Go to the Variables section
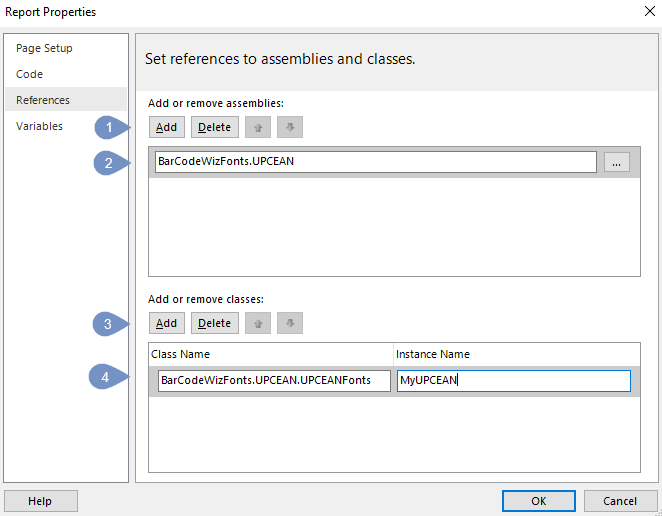This screenshot has width=662, height=516. (x=39, y=126)
